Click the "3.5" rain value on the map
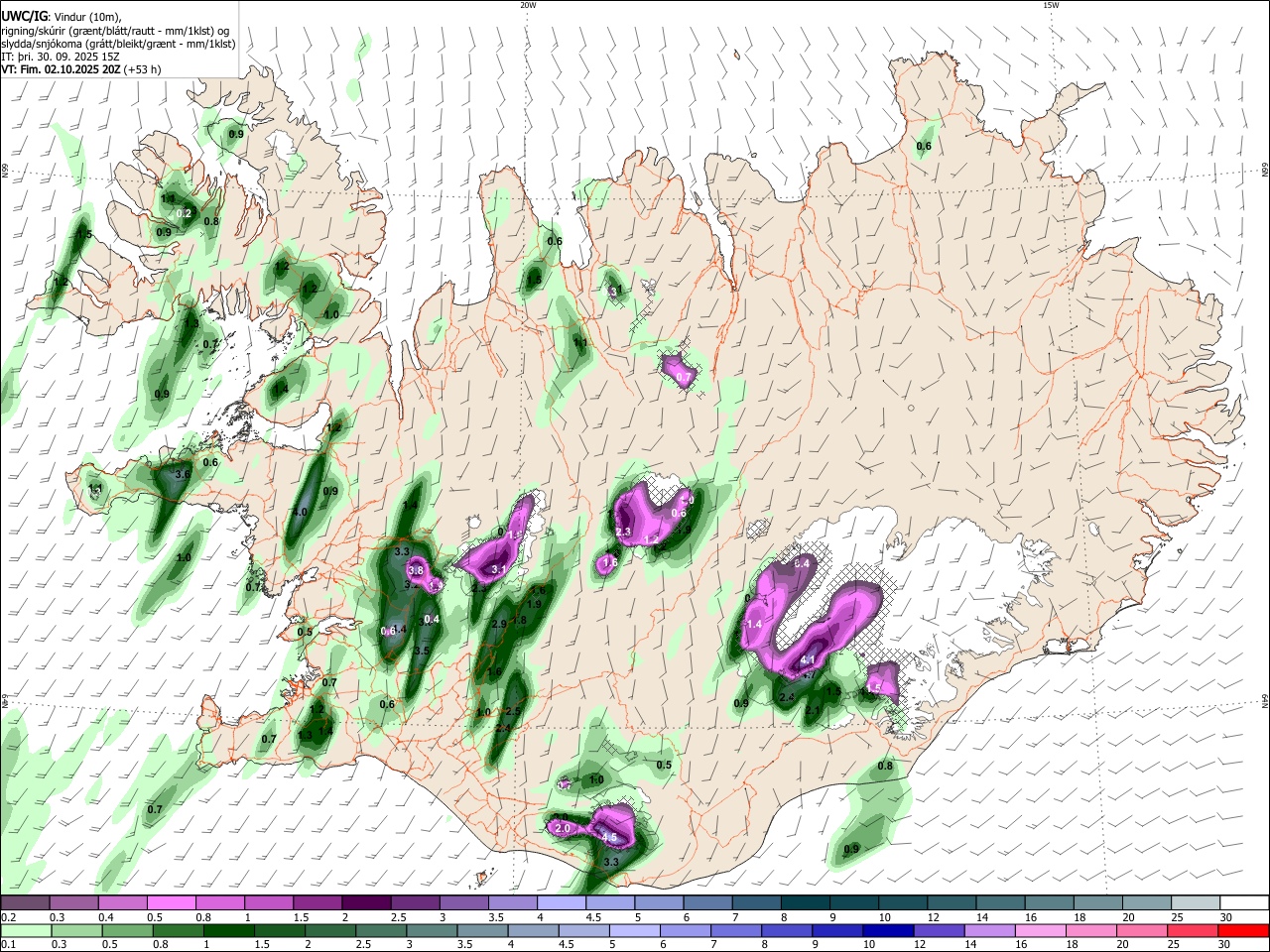 tap(422, 652)
